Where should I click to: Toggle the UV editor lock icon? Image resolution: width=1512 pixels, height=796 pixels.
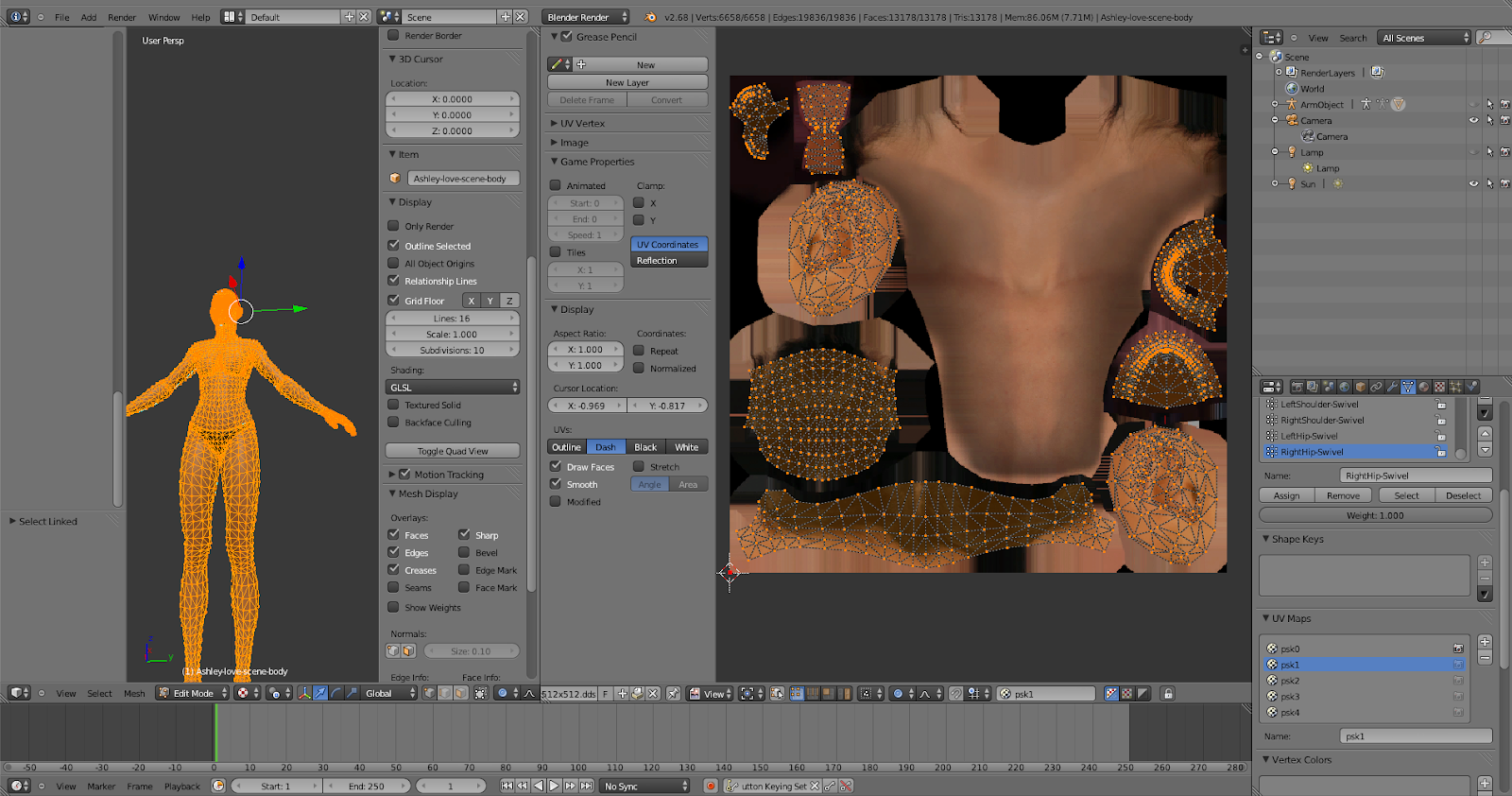click(1168, 694)
